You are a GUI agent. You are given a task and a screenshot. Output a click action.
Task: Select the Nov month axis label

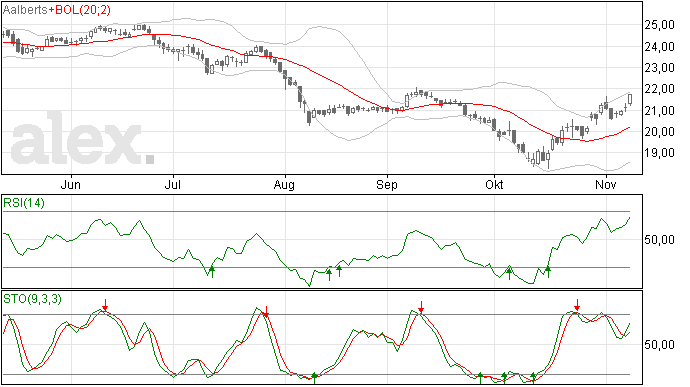[606, 184]
